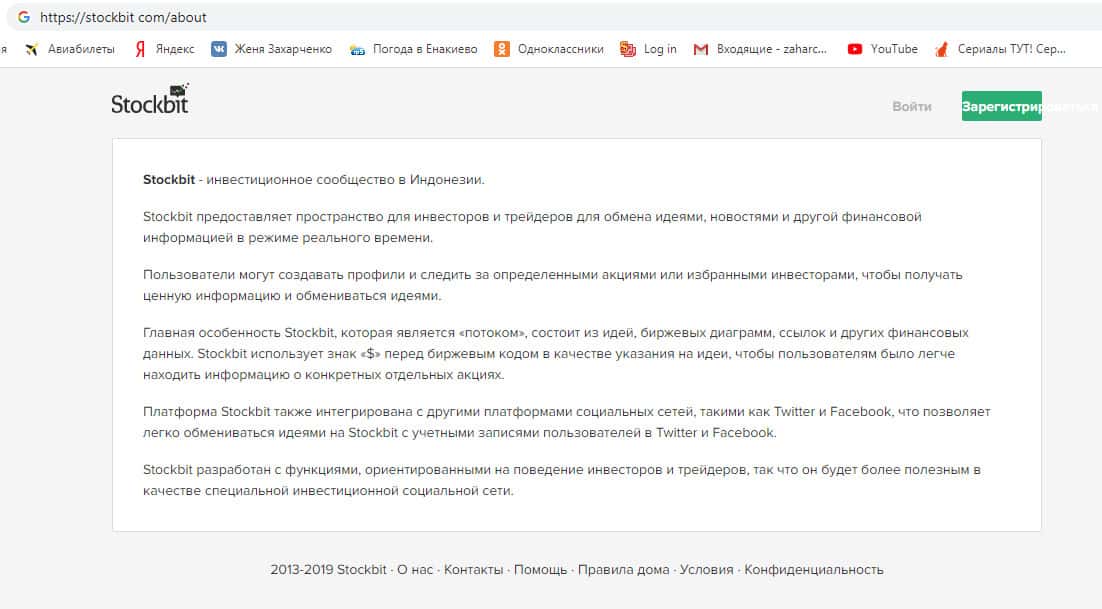Screen dimensions: 1102x609
Task: Click the Авиабилеты airplane icon
Action: pyautogui.click(x=32, y=49)
